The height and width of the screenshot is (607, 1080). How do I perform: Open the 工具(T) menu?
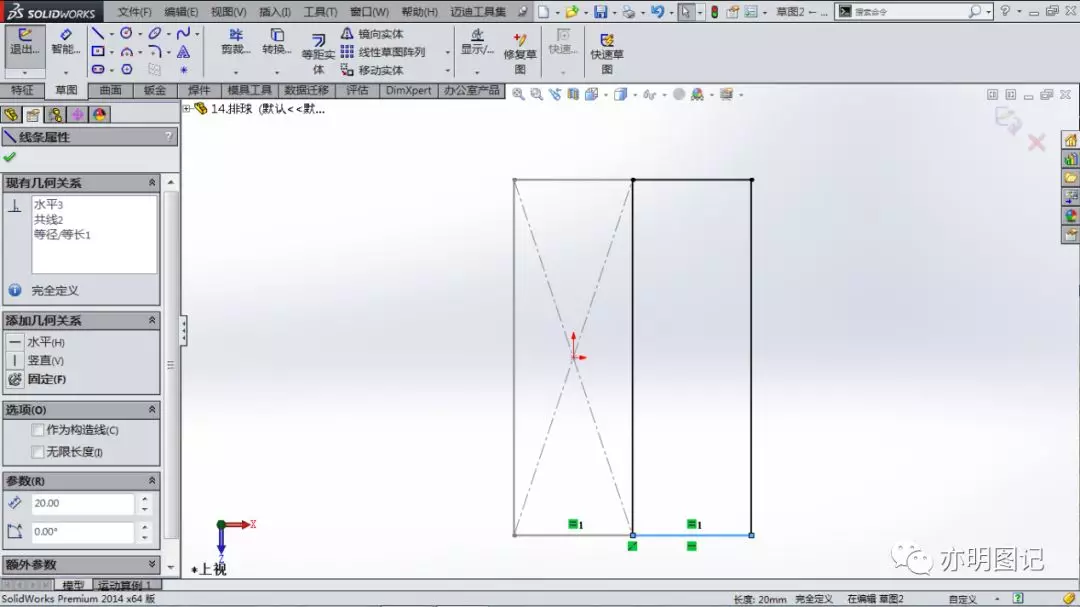click(x=320, y=12)
